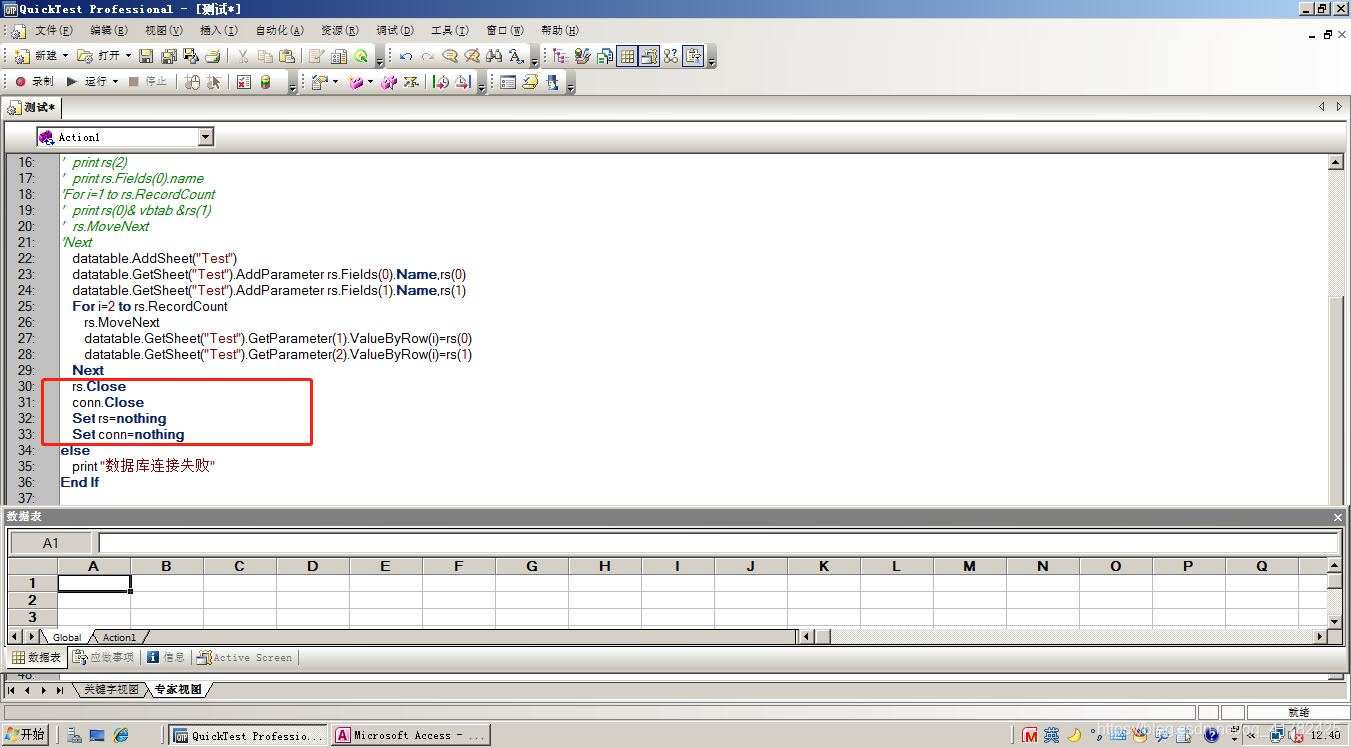Click column header K in data table
This screenshot has height=748, width=1351.
[824, 566]
